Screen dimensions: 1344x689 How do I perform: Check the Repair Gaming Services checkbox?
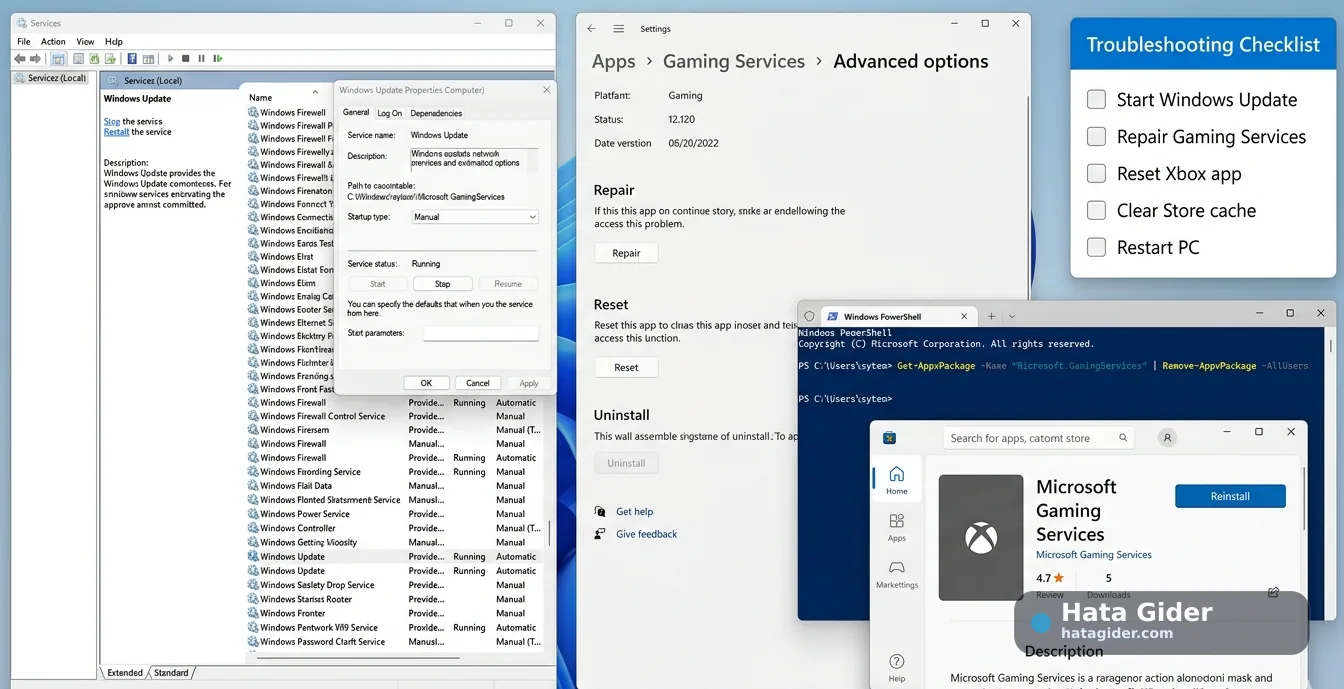(1097, 136)
